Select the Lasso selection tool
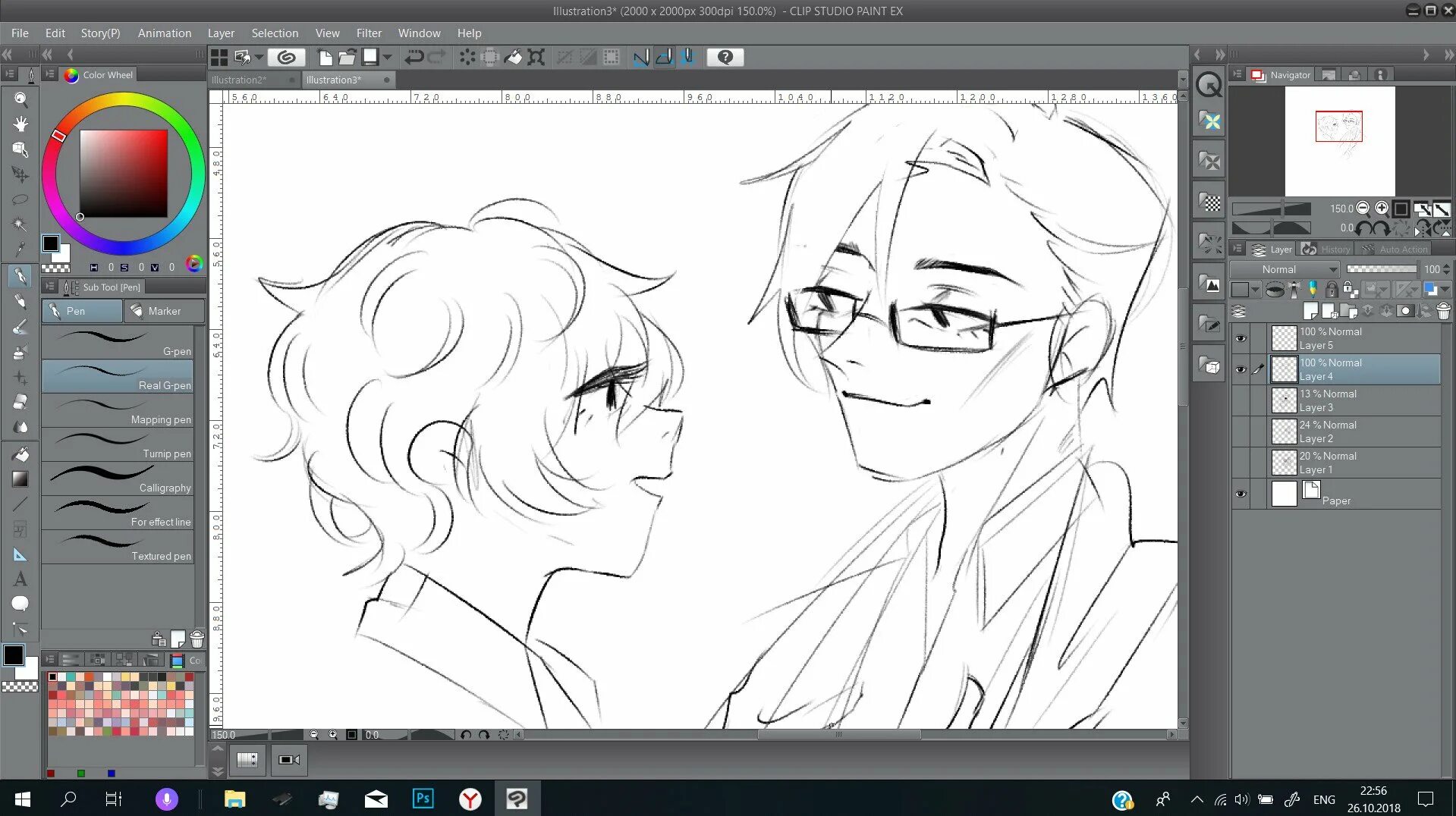Screen dimensions: 1456x816 pos(20,199)
